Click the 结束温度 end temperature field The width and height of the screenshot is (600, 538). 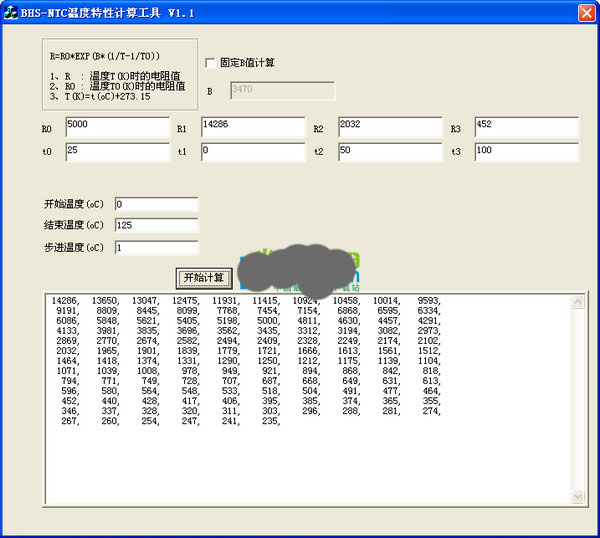(x=157, y=225)
